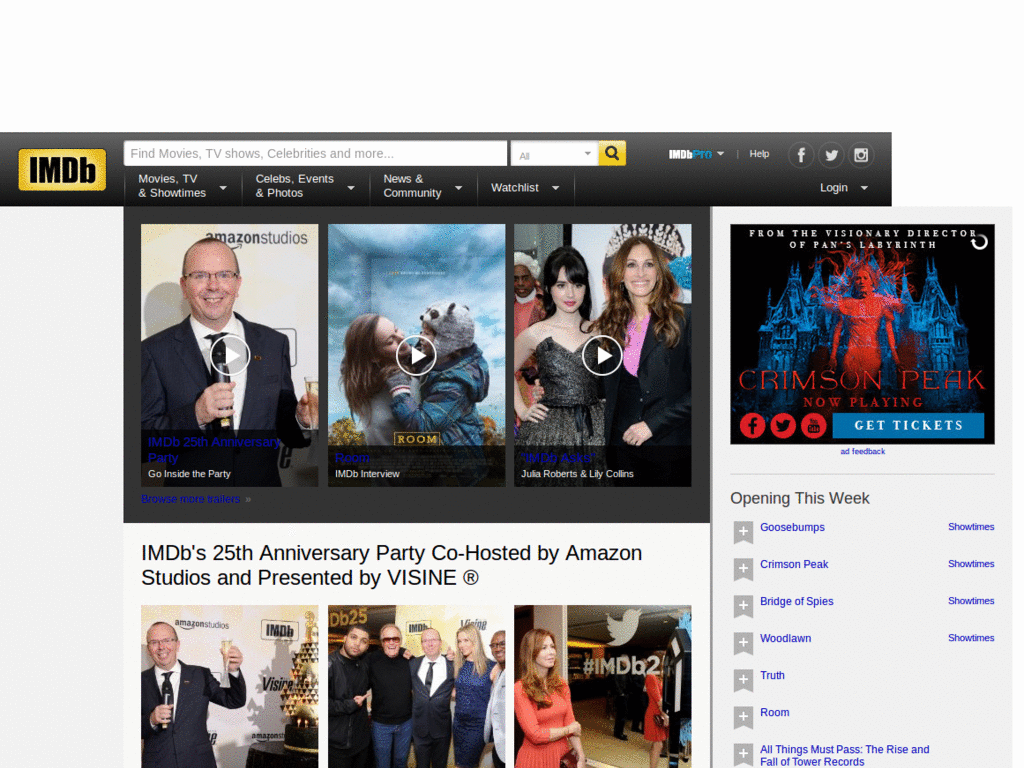1024x768 pixels.
Task: Open the Watchlist dropdown menu
Action: 525,188
